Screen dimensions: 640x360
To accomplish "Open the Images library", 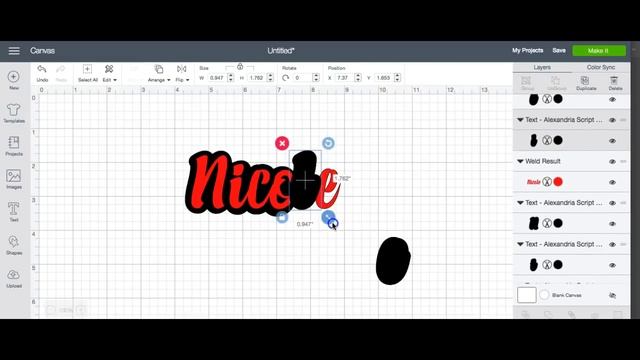I will 13,179.
